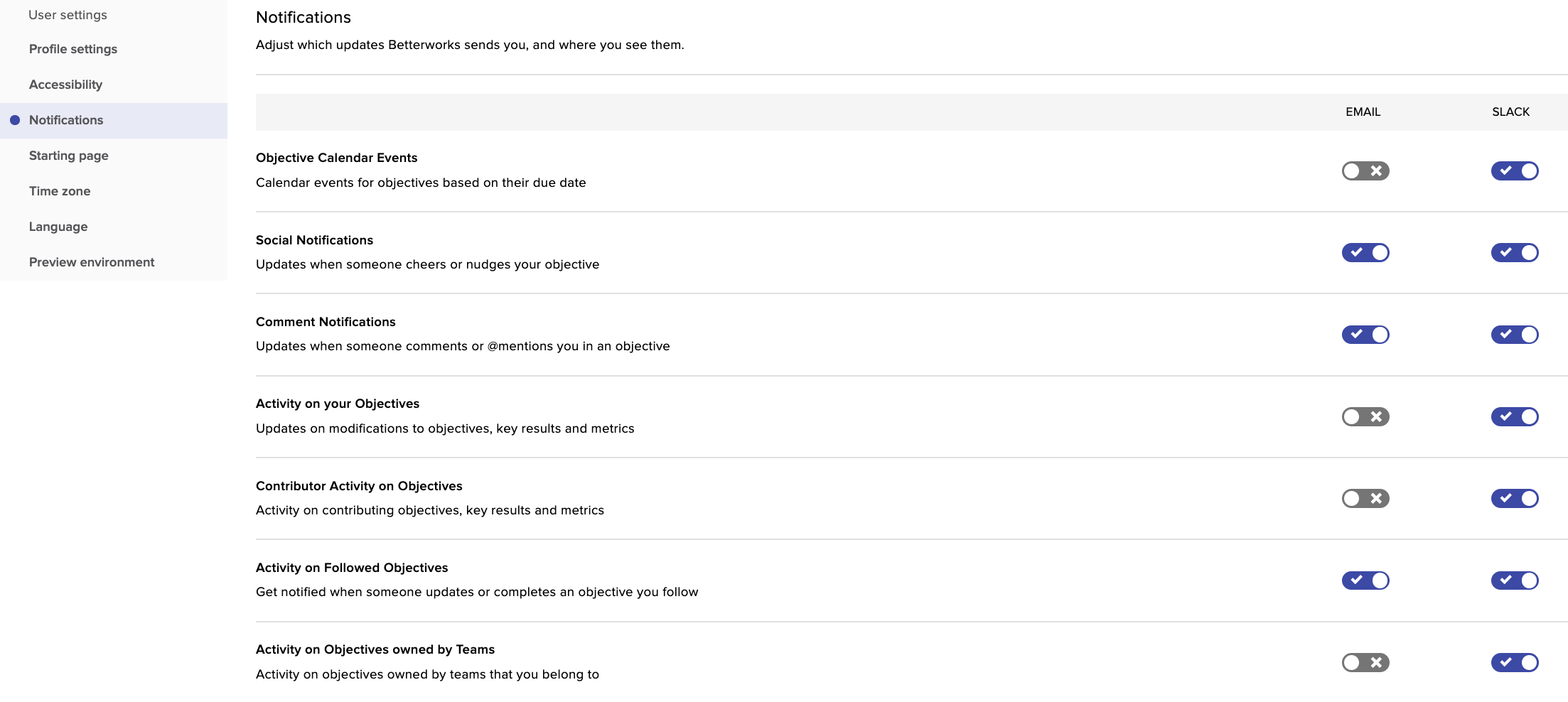Click the Notifications page heading
1568x702 pixels.
(x=304, y=17)
